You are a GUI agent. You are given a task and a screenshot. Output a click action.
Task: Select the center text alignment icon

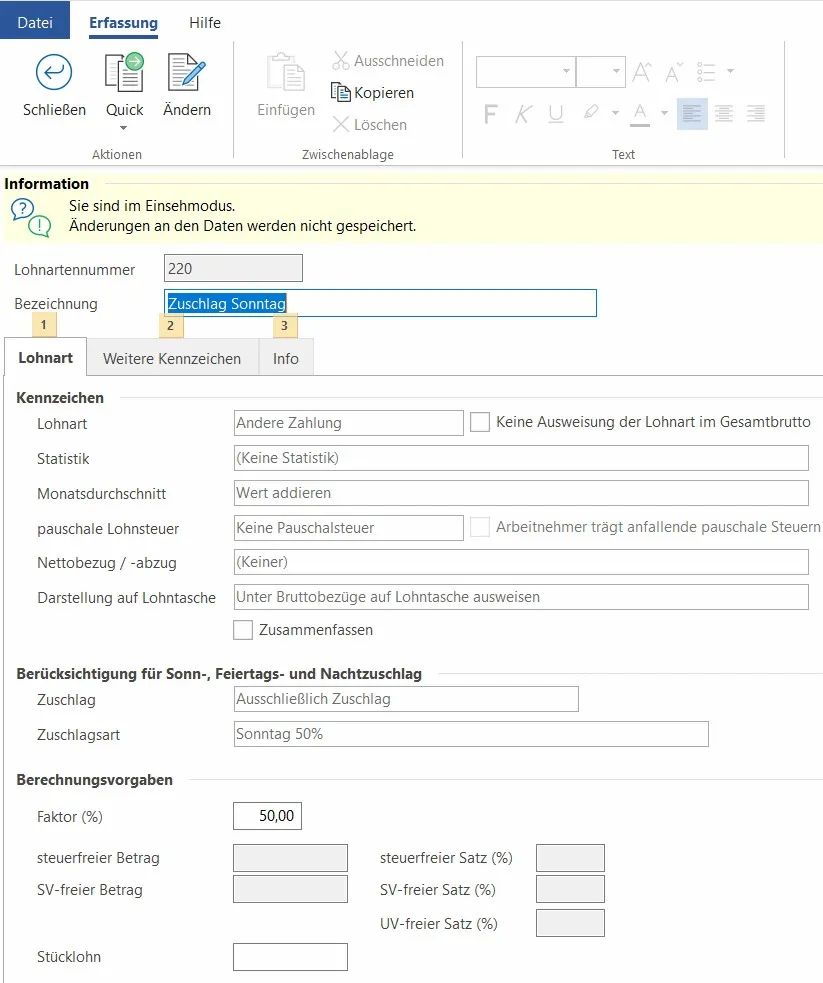pyautogui.click(x=724, y=114)
